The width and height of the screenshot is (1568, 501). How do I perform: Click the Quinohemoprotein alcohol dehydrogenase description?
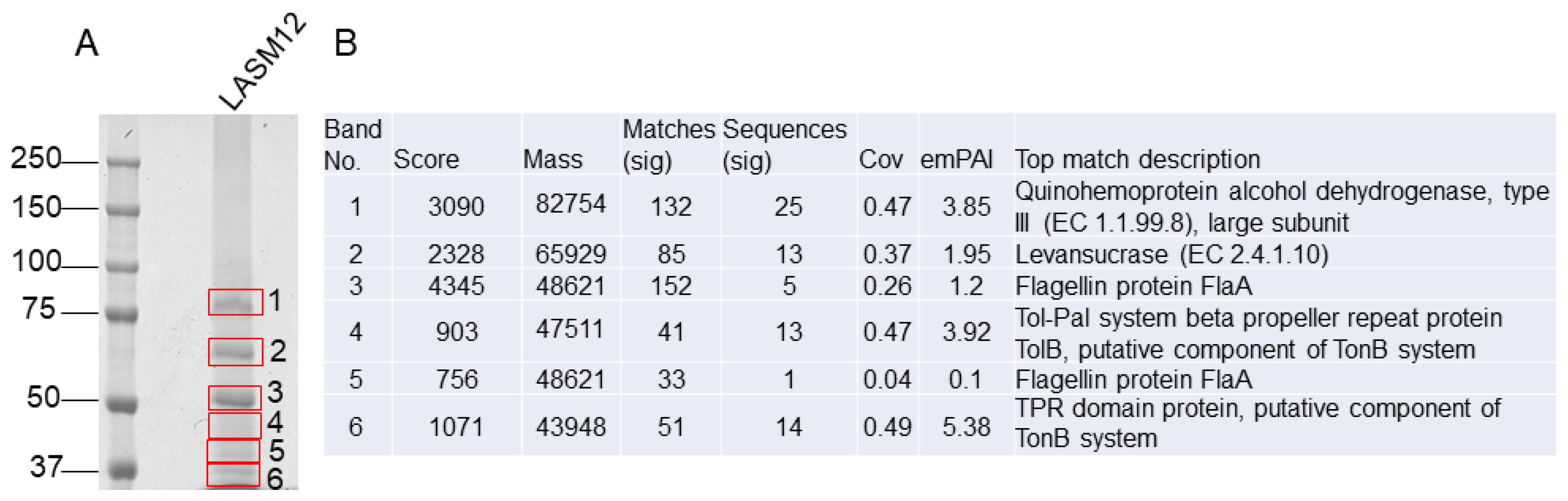pyautogui.click(x=1281, y=207)
